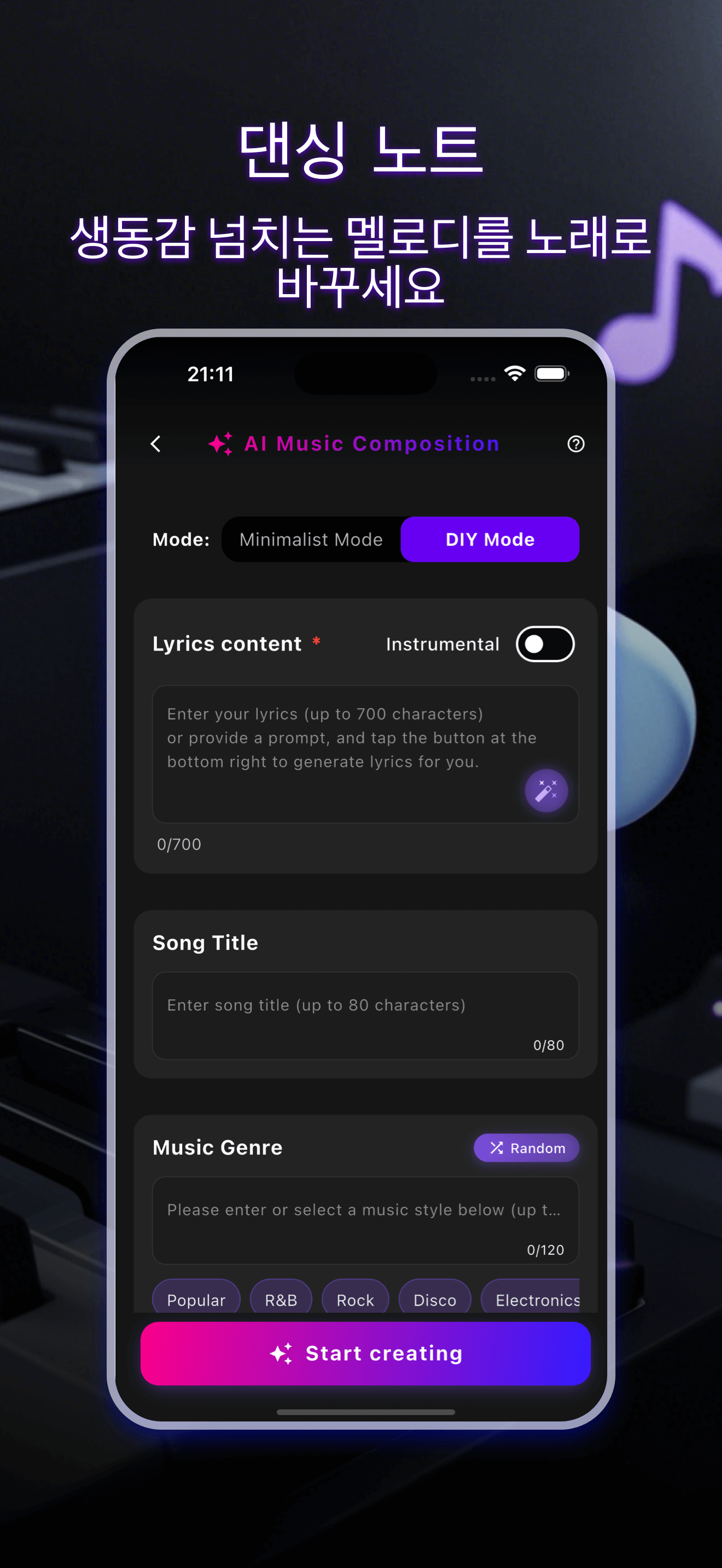Select the Popular genre chip

[196, 1300]
